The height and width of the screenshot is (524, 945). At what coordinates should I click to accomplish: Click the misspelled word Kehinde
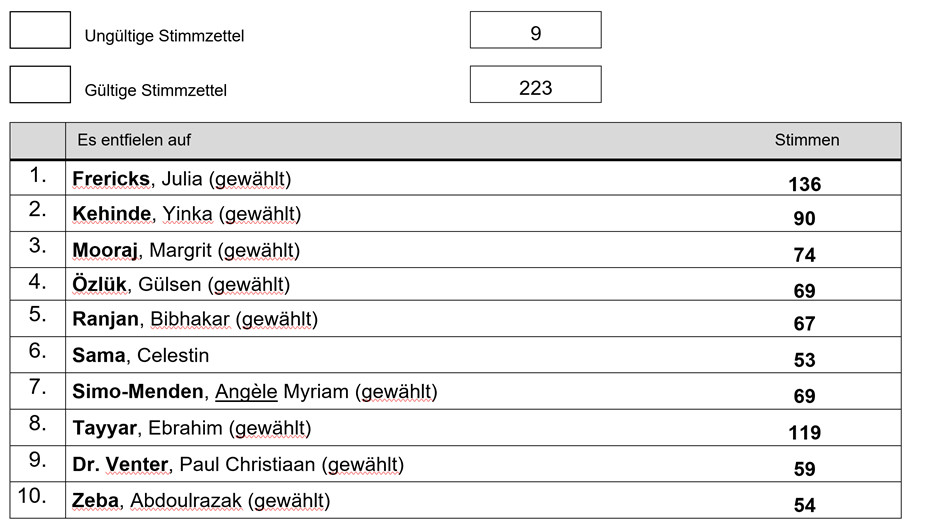pos(111,214)
